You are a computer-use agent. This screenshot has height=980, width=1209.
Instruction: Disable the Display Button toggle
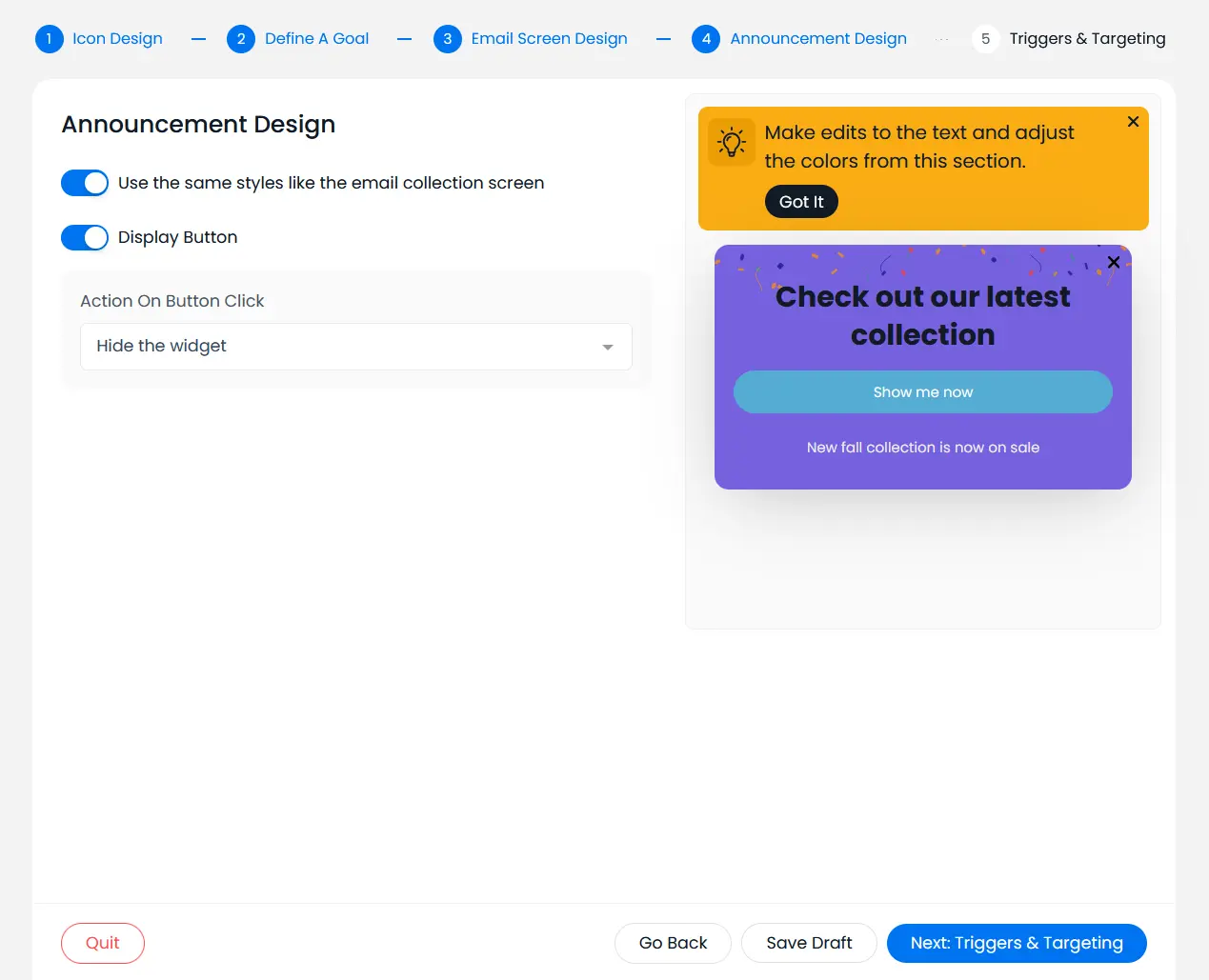(85, 237)
